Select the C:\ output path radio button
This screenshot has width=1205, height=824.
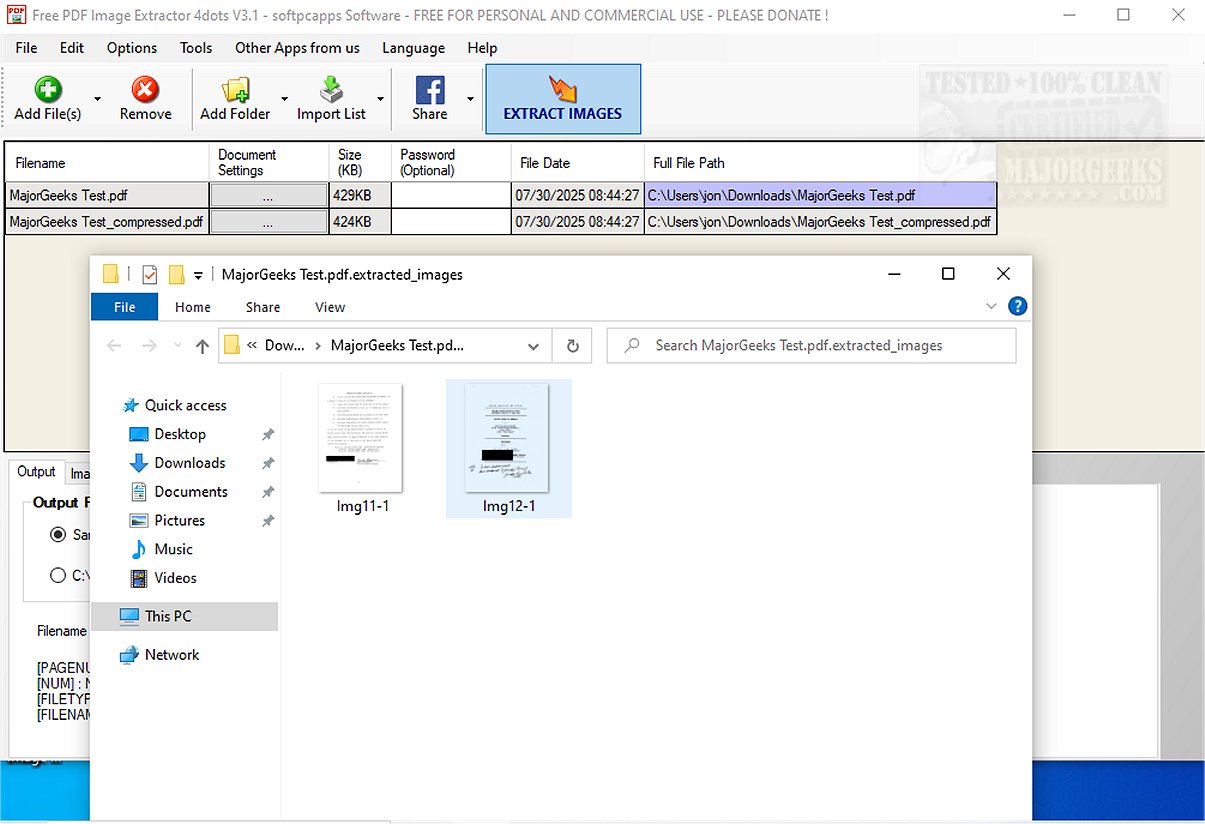coord(58,575)
